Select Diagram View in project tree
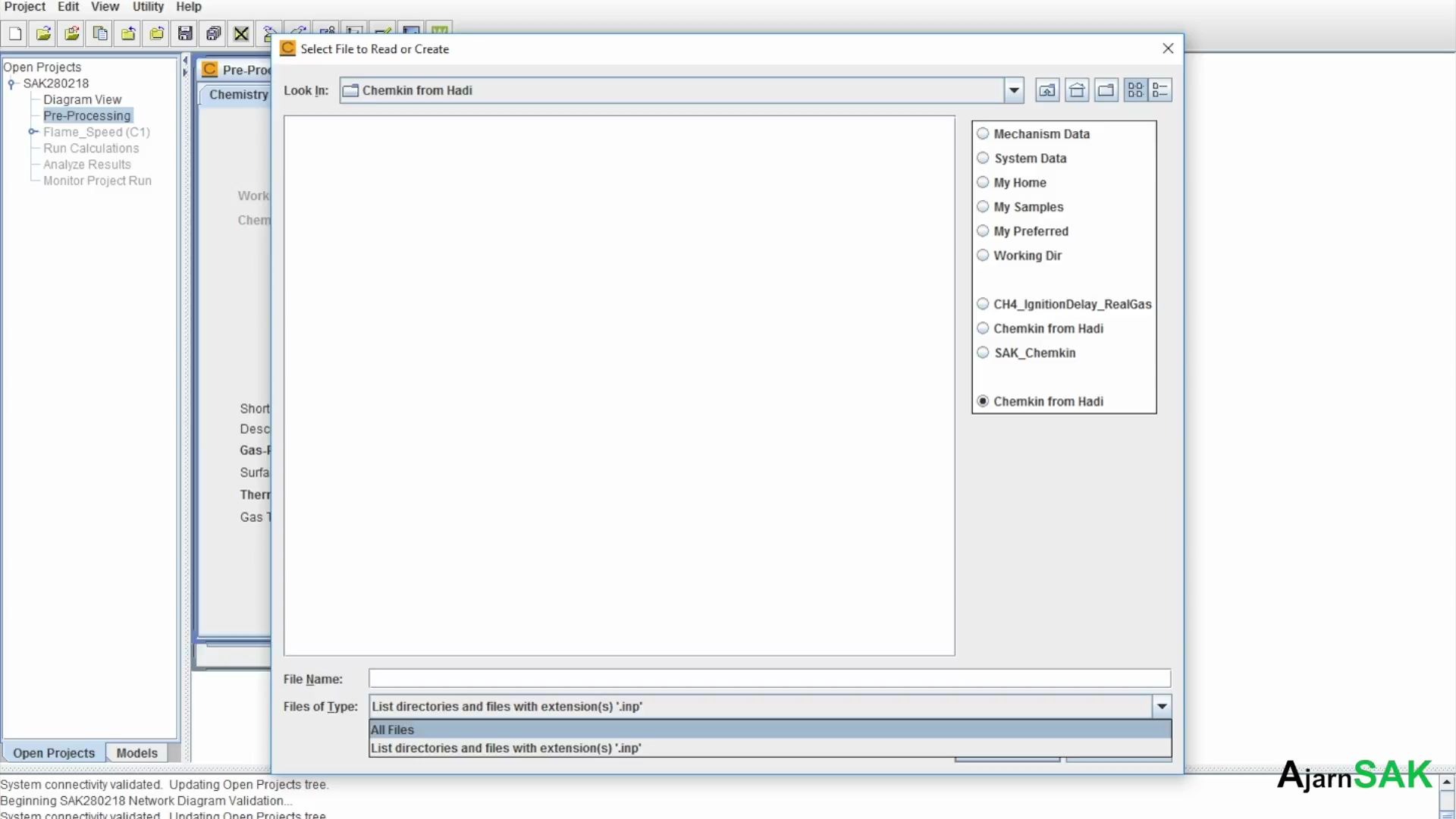This screenshot has width=1456, height=819. coord(82,99)
